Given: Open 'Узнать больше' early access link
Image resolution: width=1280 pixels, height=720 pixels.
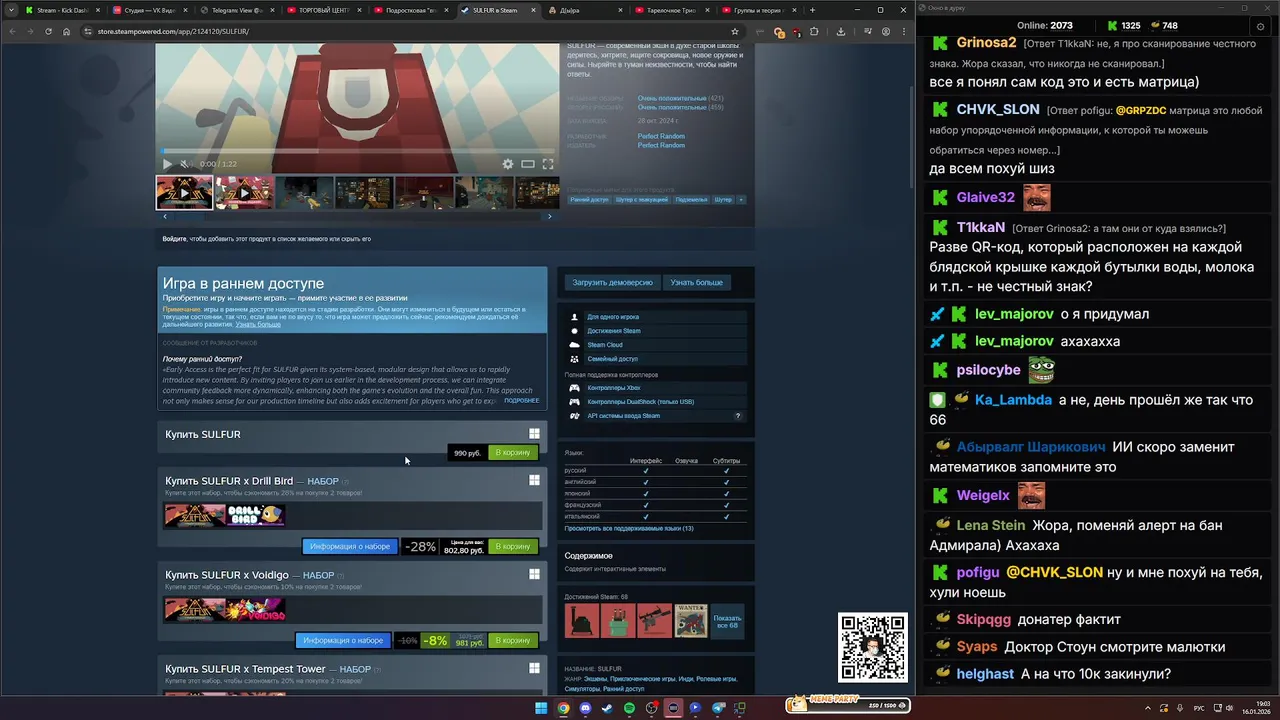Looking at the screenshot, I should click(x=258, y=324).
